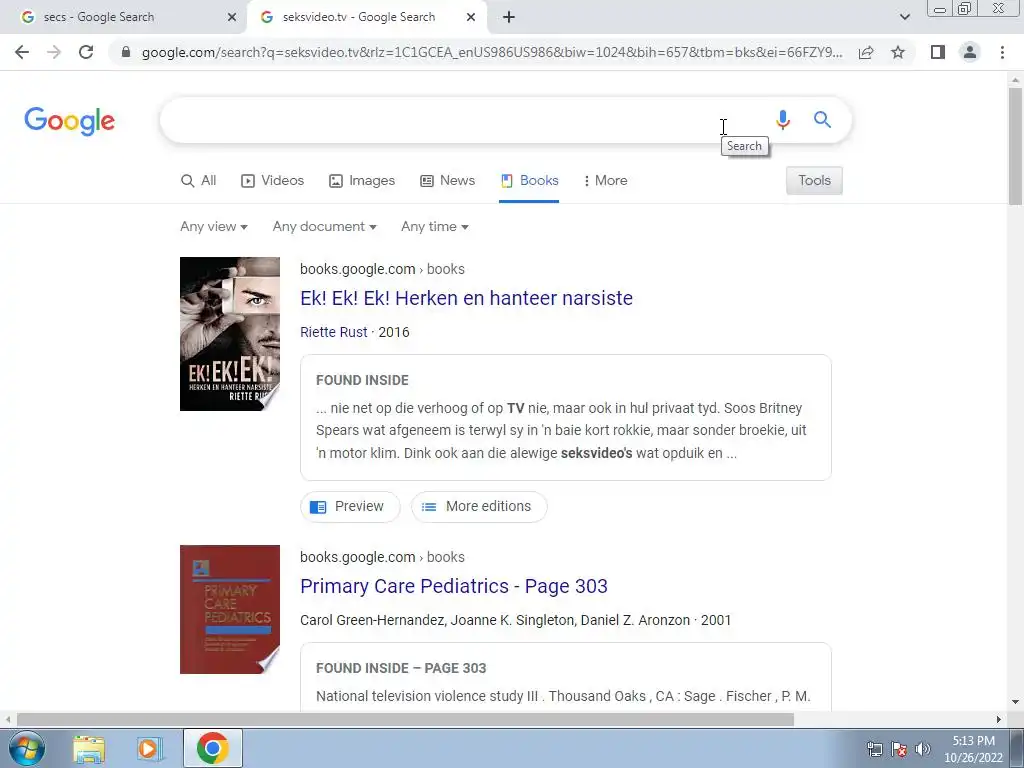Open Windows Explorer from the taskbar
Viewport: 1024px width, 768px height.
pos(89,749)
